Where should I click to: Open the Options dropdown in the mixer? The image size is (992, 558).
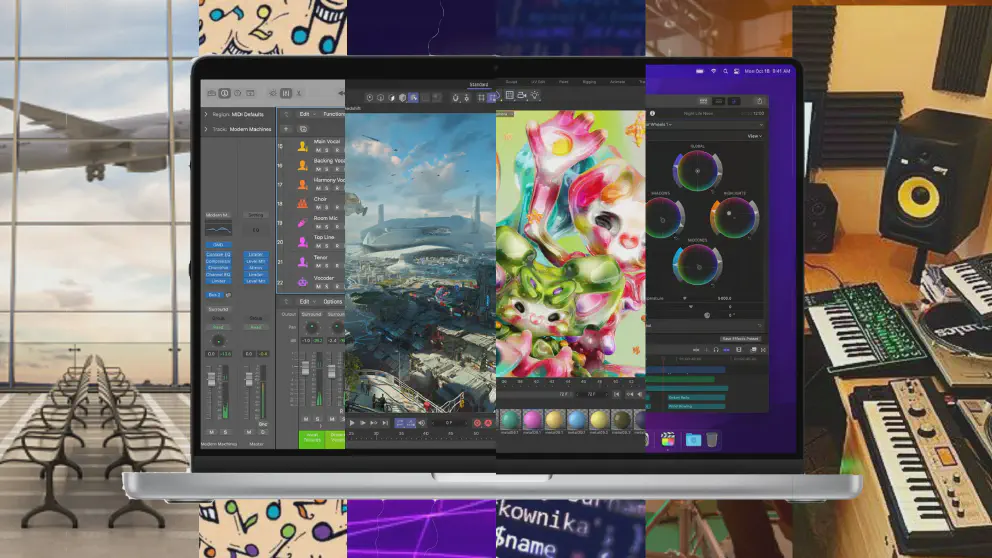pos(333,302)
